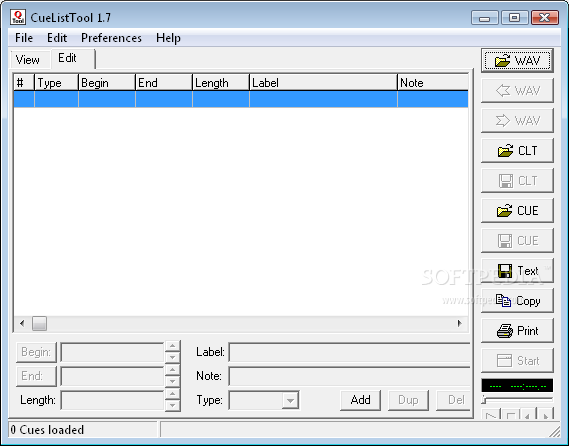Click the green time counter display
This screenshot has width=569, height=446.
(517, 385)
